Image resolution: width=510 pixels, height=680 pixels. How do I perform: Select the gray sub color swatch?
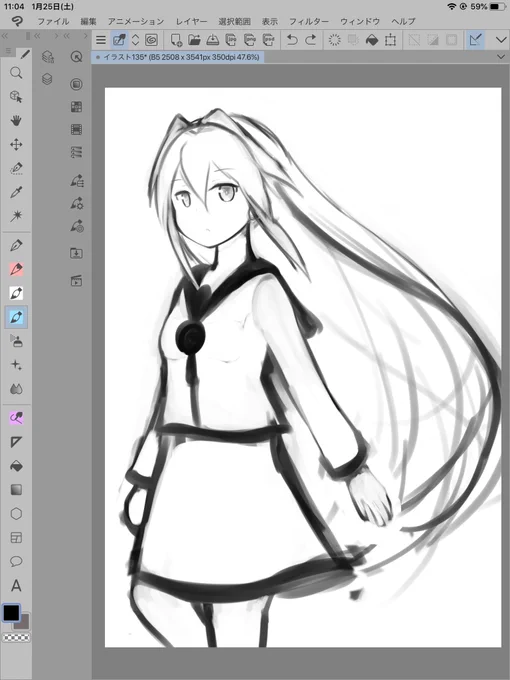(22, 623)
